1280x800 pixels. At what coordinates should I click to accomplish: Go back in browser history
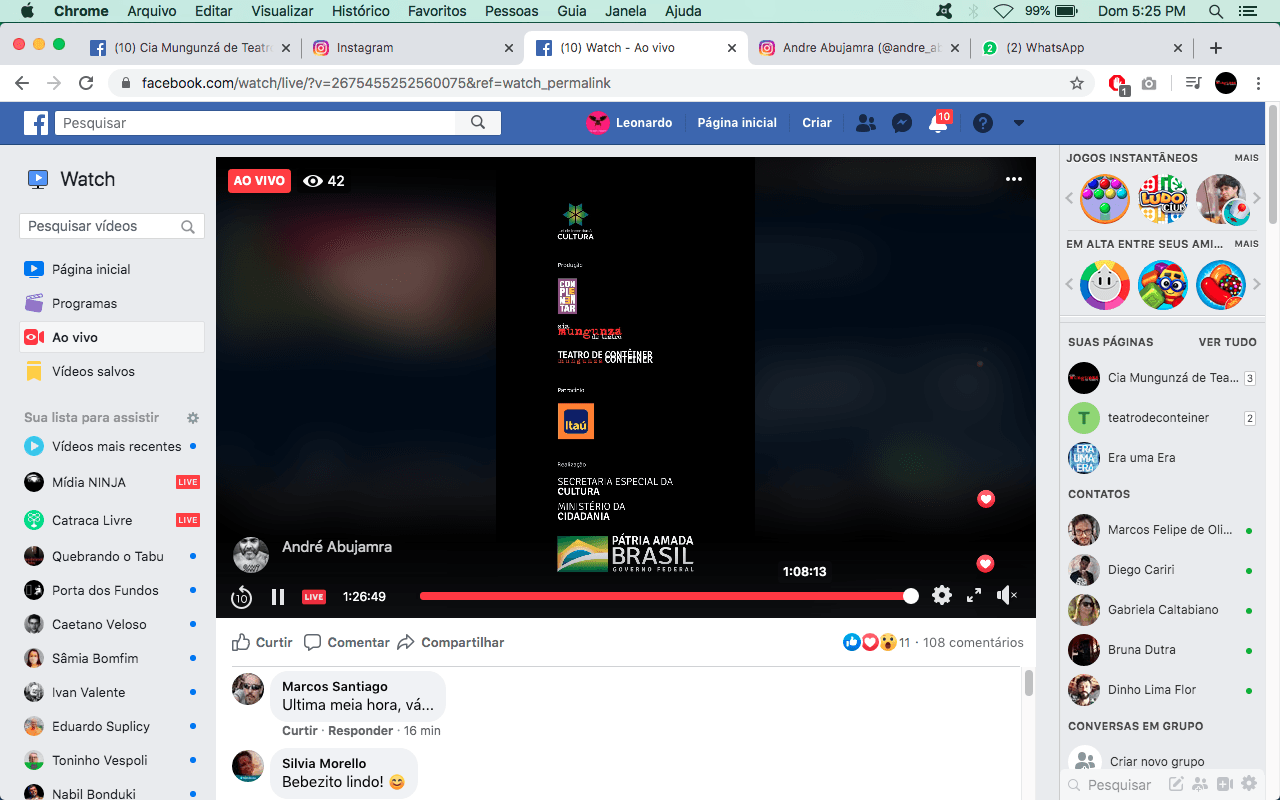22,84
